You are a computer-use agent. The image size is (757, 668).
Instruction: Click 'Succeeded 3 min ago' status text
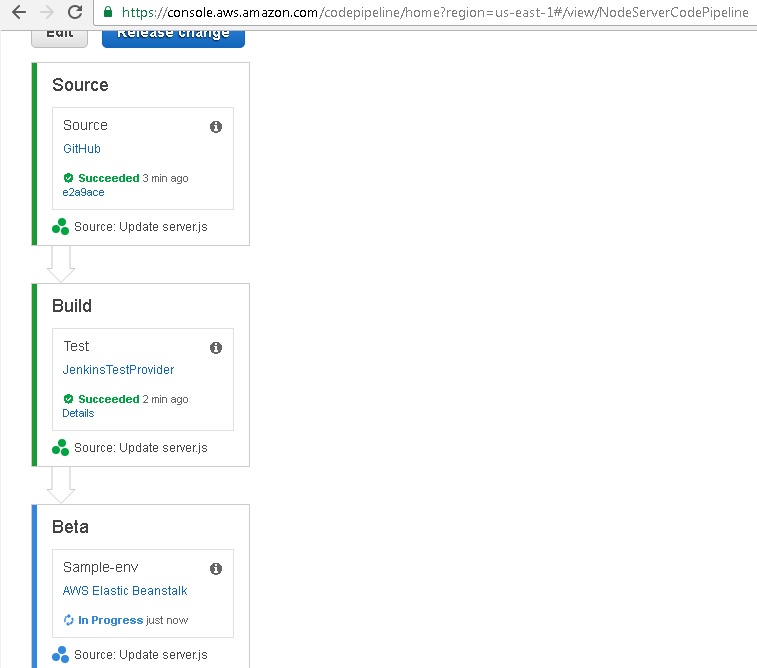133,178
